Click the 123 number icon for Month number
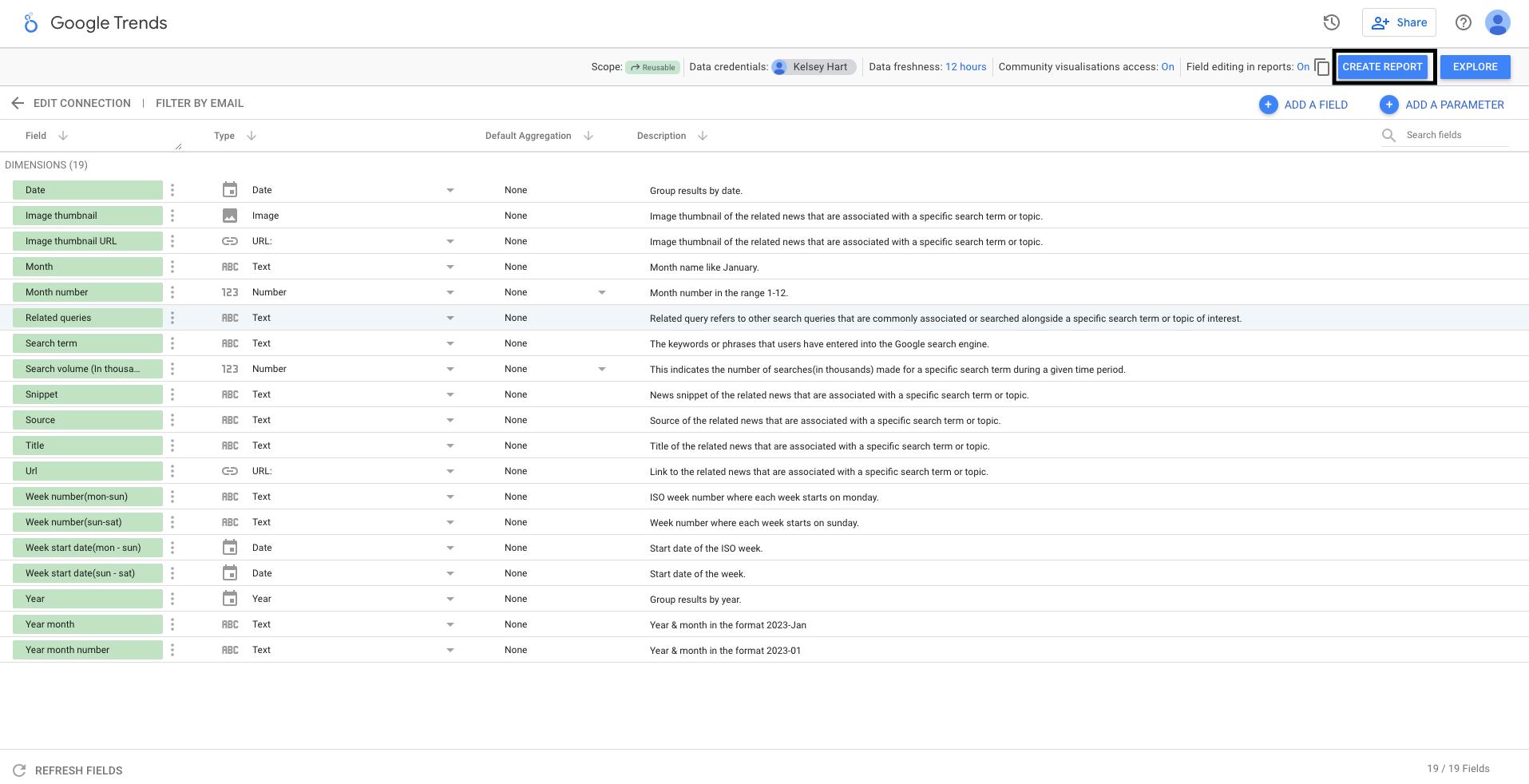This screenshot has width=1529, height=784. click(230, 292)
